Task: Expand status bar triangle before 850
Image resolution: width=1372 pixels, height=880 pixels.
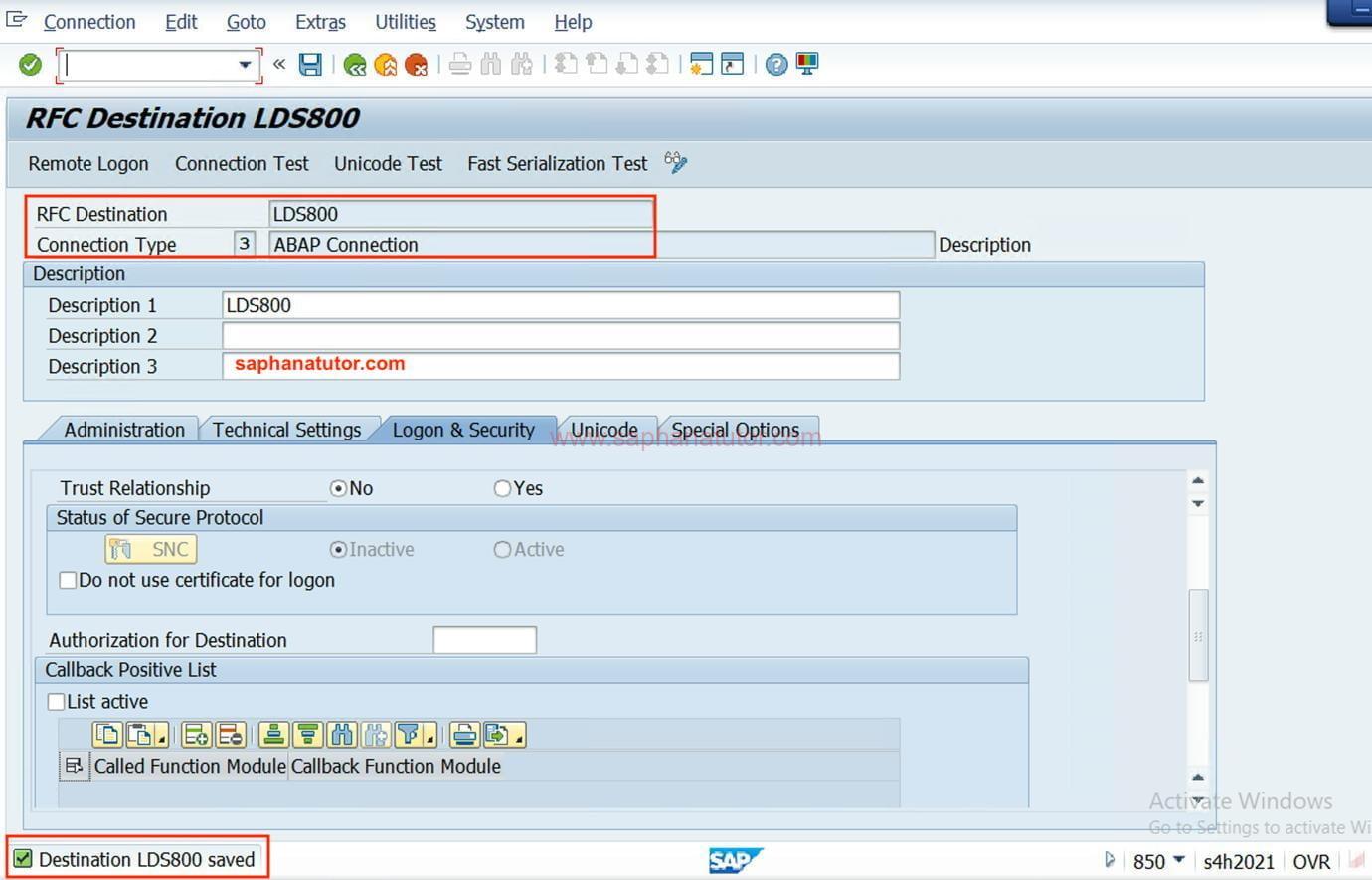Action: (x=1110, y=860)
